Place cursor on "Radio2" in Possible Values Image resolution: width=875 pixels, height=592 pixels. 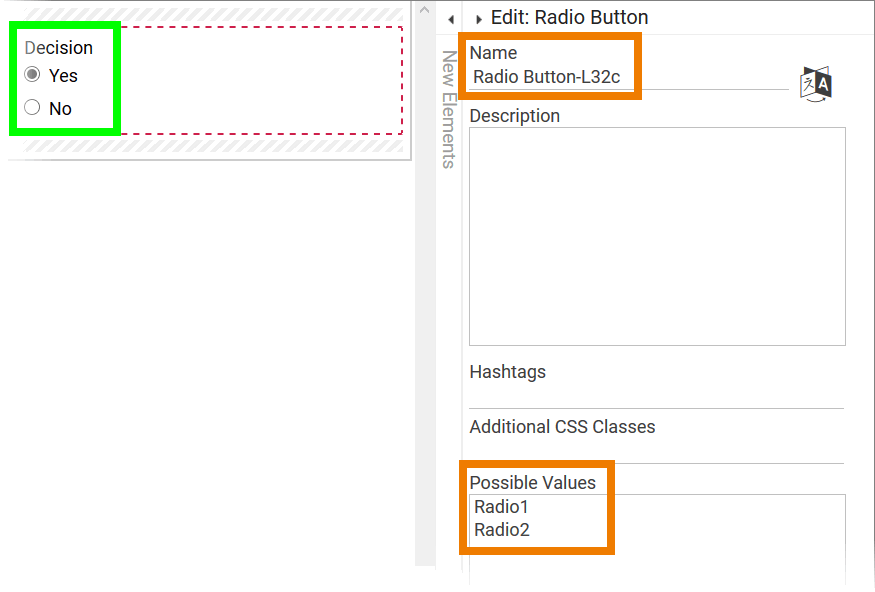(x=502, y=530)
